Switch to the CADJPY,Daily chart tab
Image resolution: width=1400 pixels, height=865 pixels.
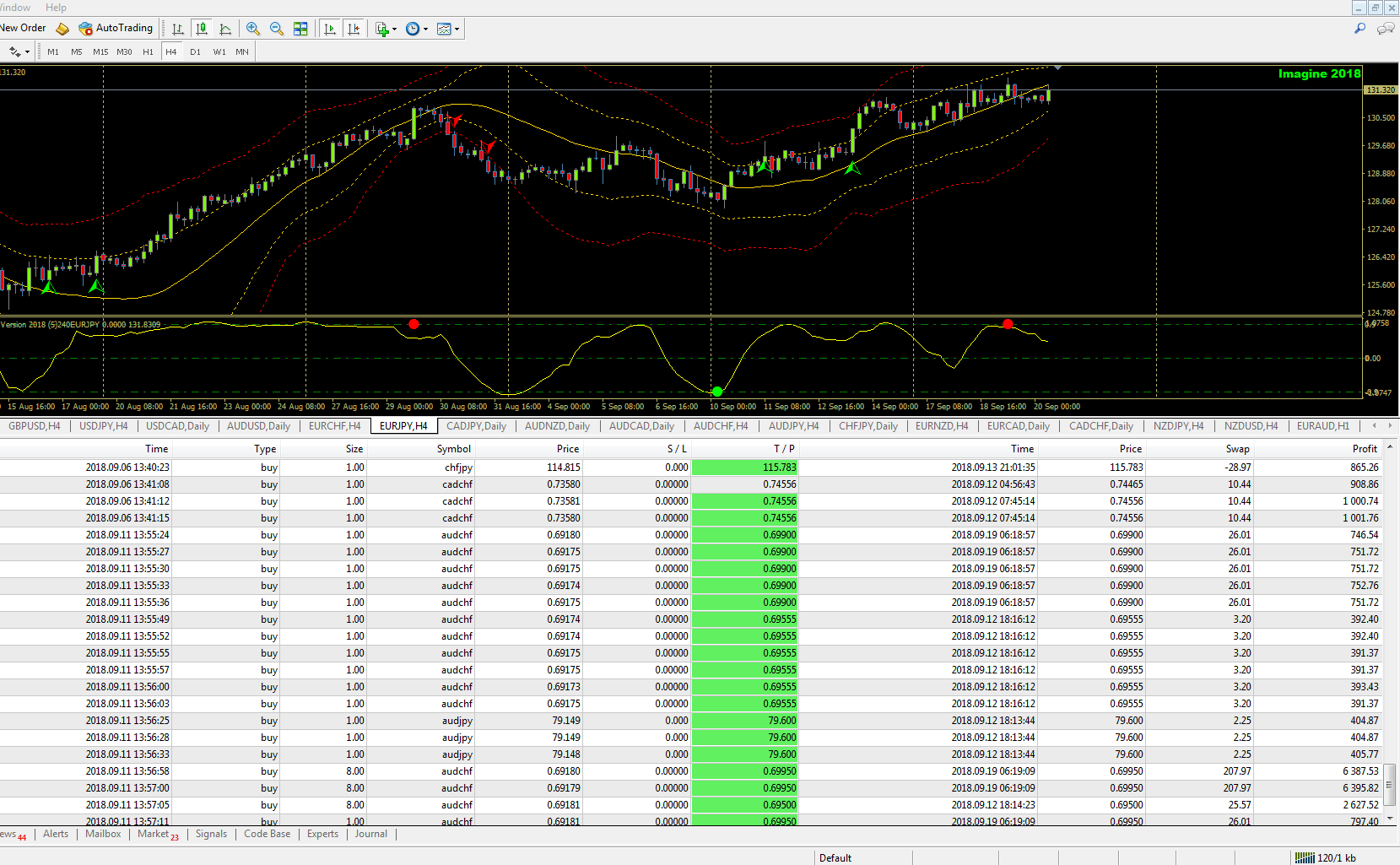[x=476, y=426]
